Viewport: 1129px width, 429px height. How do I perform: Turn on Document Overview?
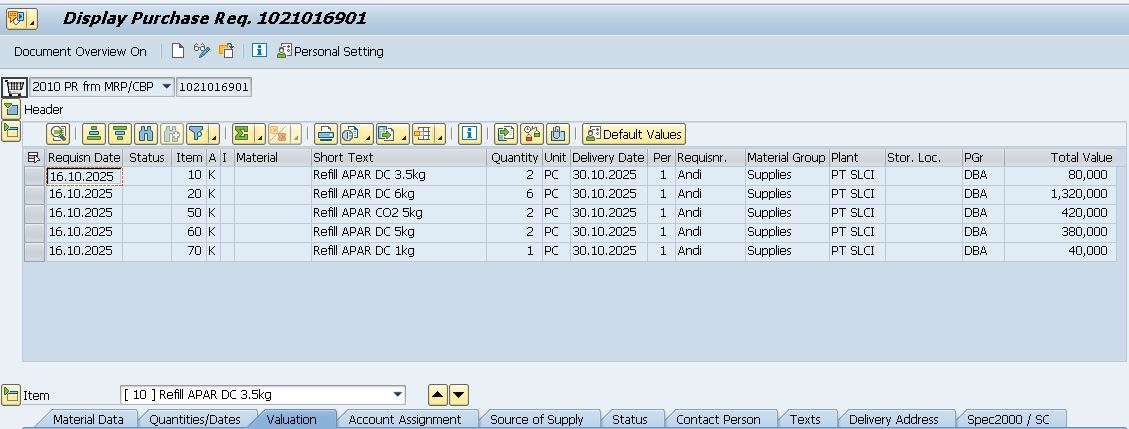[80, 51]
